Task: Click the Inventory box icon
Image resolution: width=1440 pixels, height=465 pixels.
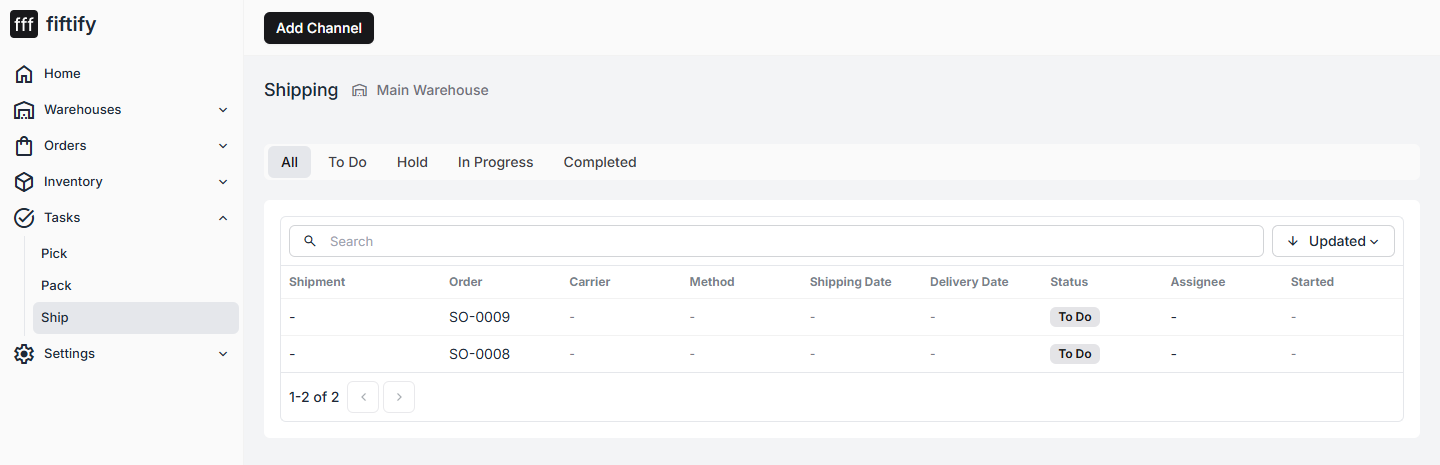Action: tap(24, 182)
